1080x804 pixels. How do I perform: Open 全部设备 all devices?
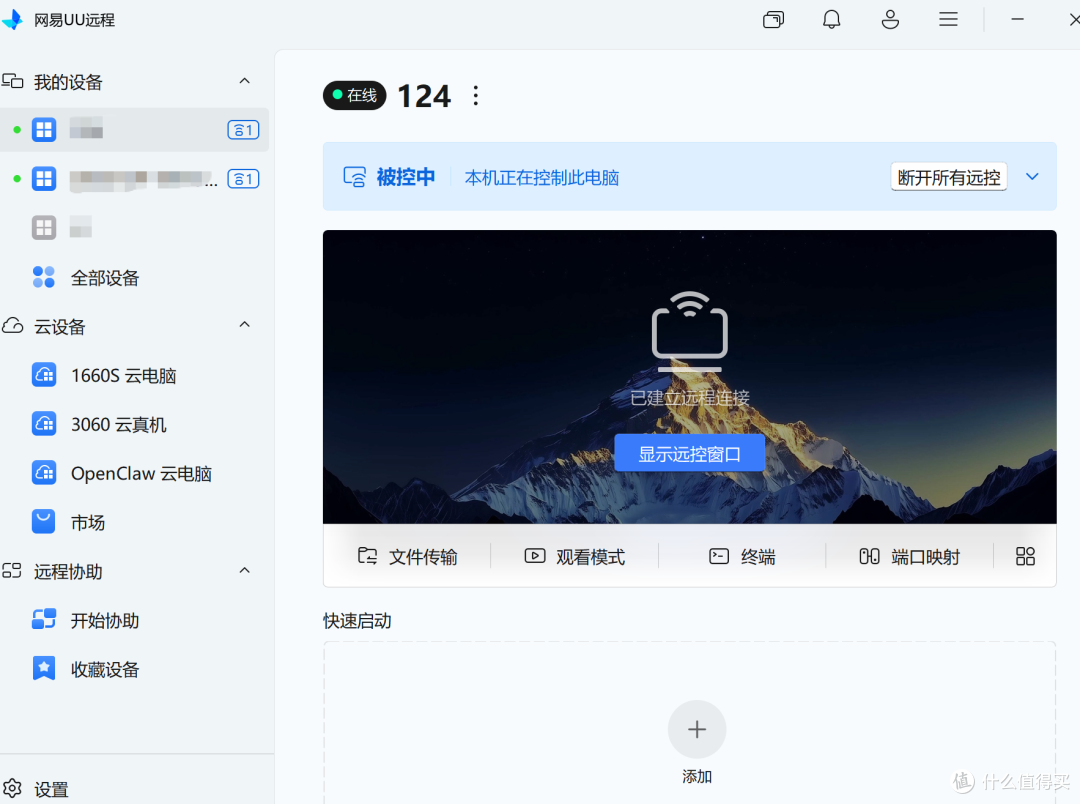134,278
